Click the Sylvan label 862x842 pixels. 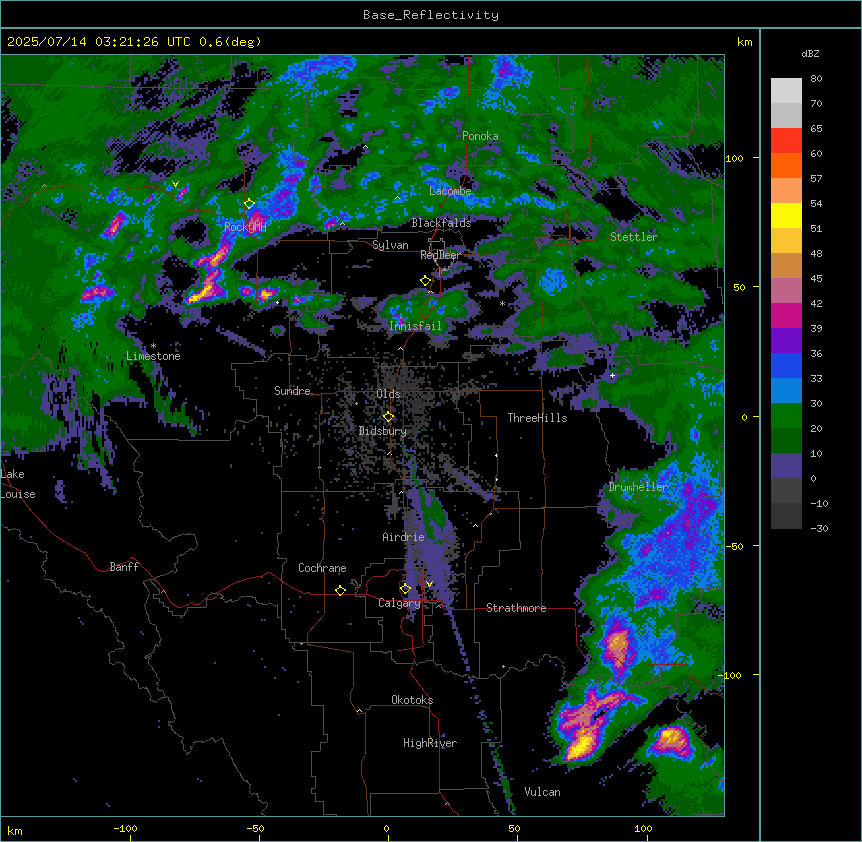pyautogui.click(x=390, y=245)
